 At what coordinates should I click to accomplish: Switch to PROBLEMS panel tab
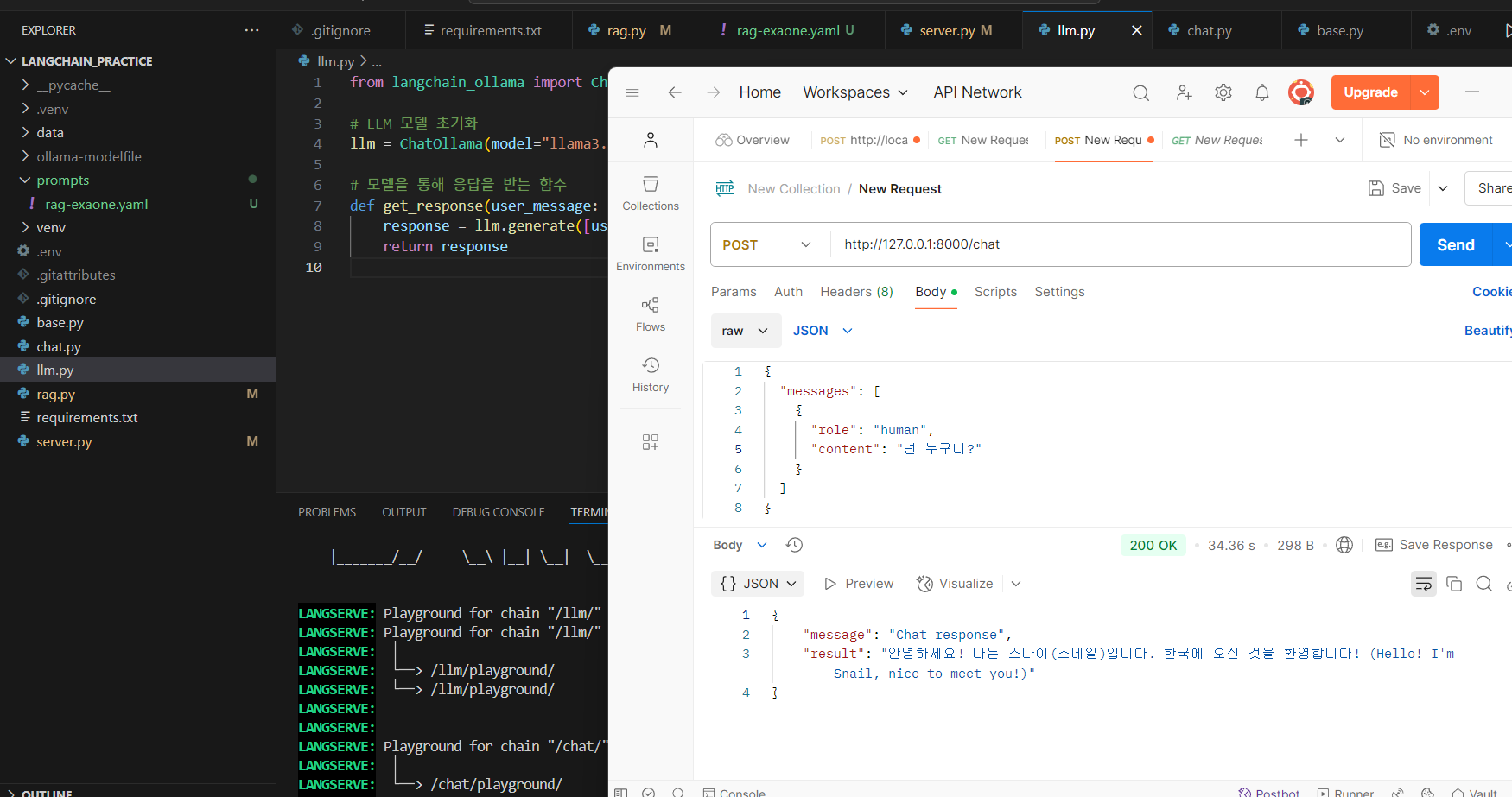pyautogui.click(x=327, y=512)
